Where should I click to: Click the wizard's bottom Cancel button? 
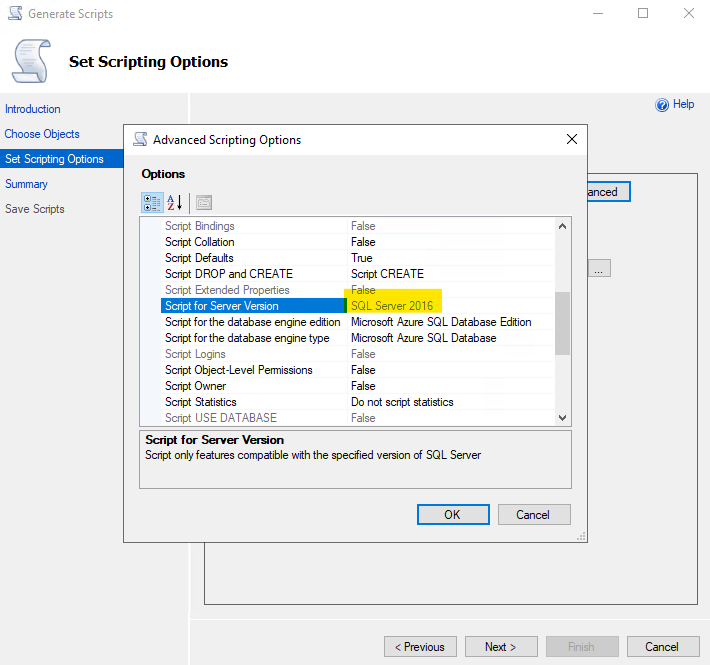pyautogui.click(x=663, y=646)
